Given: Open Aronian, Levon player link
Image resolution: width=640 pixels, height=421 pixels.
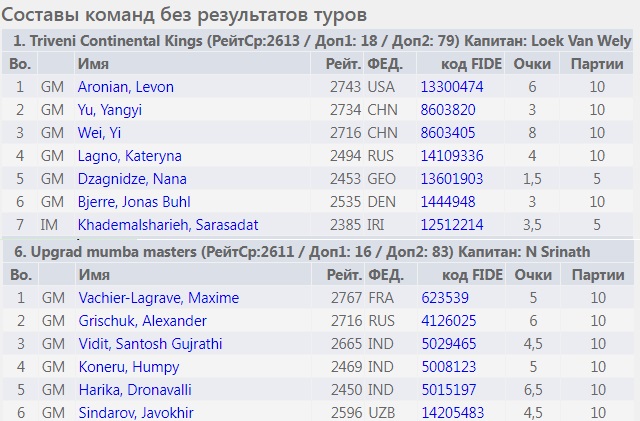Looking at the screenshot, I should [125, 87].
